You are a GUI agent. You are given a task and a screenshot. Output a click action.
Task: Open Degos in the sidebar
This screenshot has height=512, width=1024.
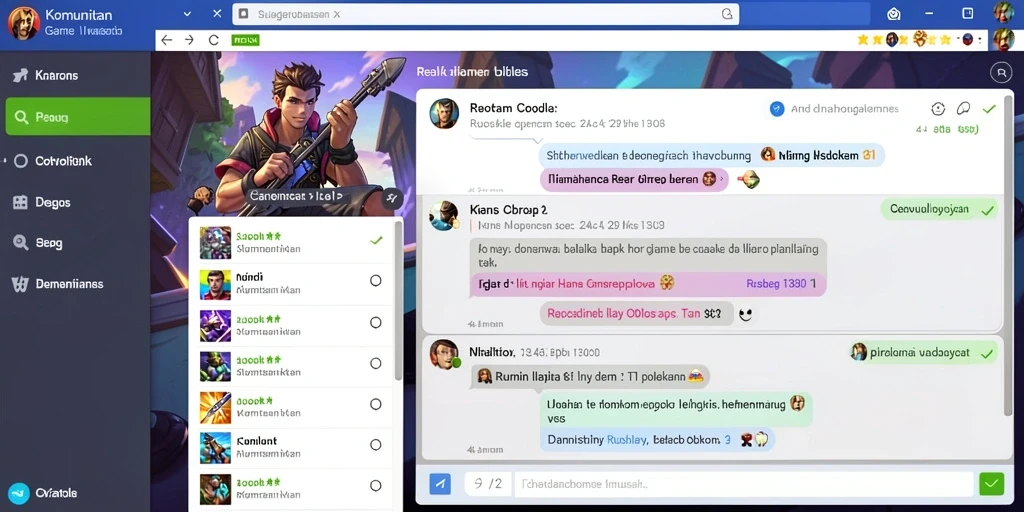coord(42,202)
